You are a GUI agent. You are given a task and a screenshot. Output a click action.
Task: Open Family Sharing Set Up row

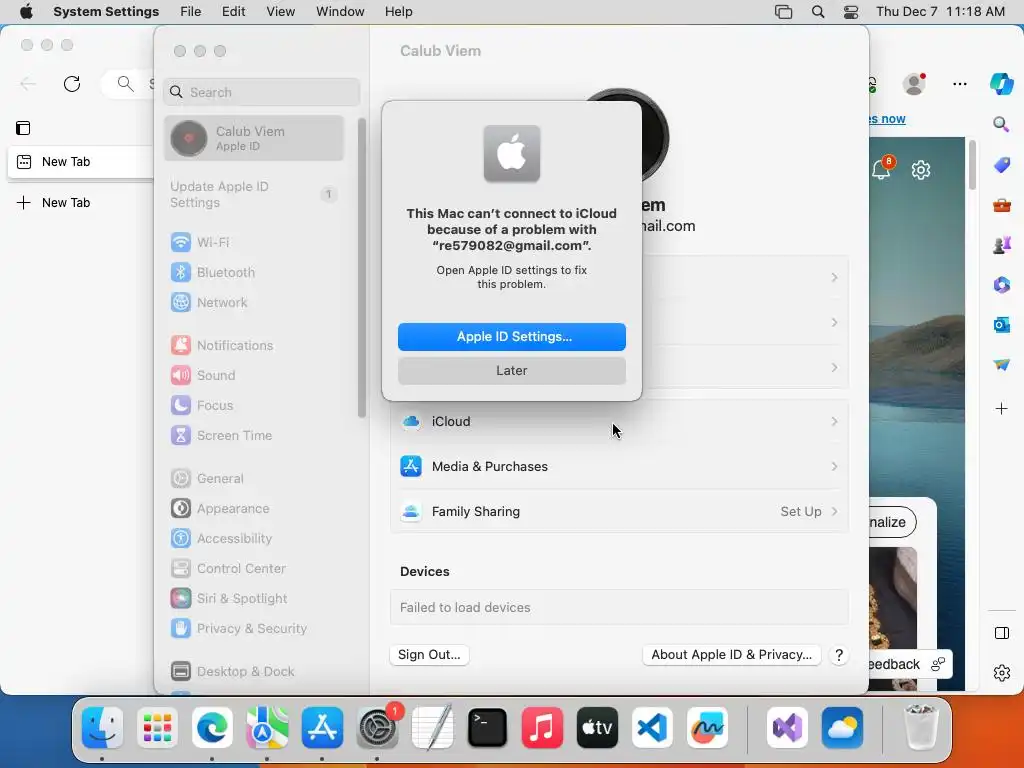619,511
